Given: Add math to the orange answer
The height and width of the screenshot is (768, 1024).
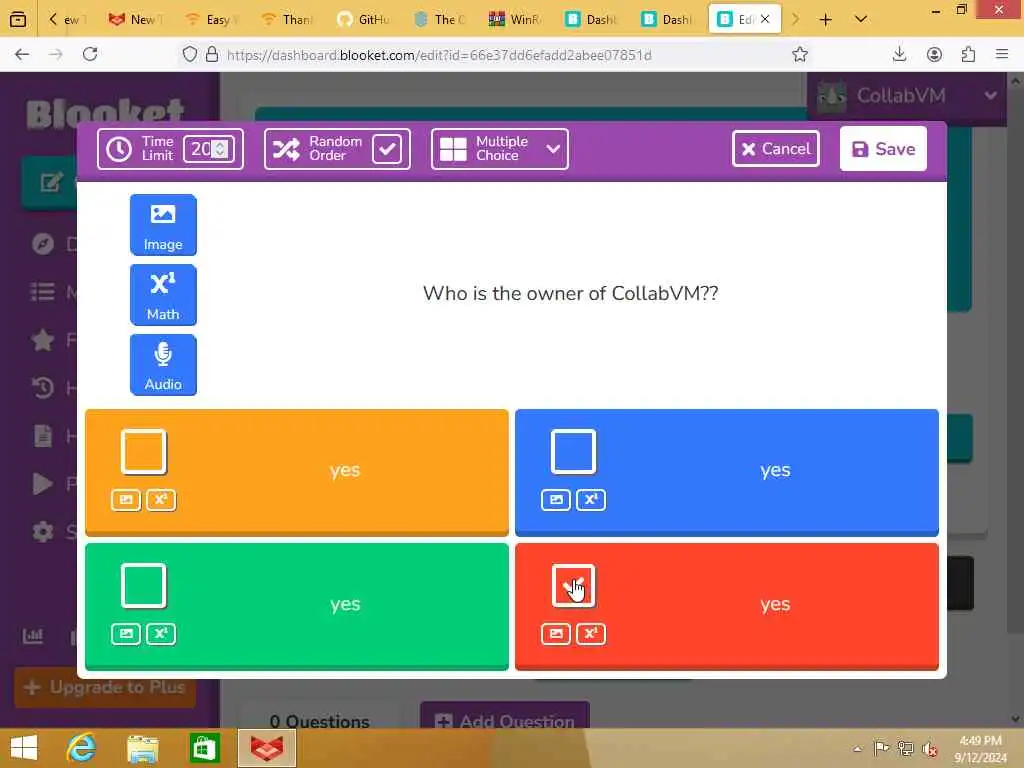Looking at the screenshot, I should pyautogui.click(x=161, y=500).
